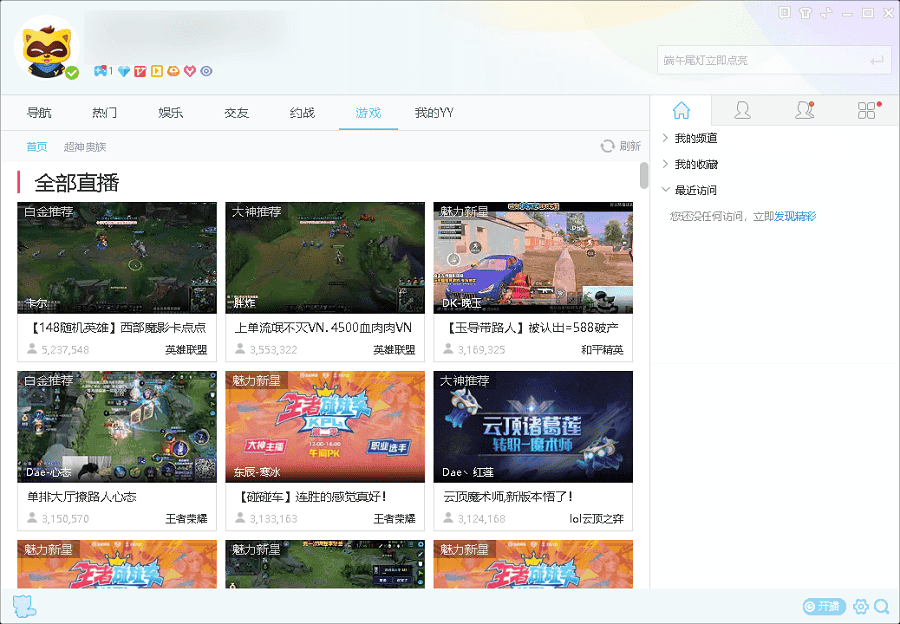Screen dimensions: 900x624
Task: Open the stream title 上单流氓不灭VN. 4500血肉肉VN
Action: pos(323,328)
